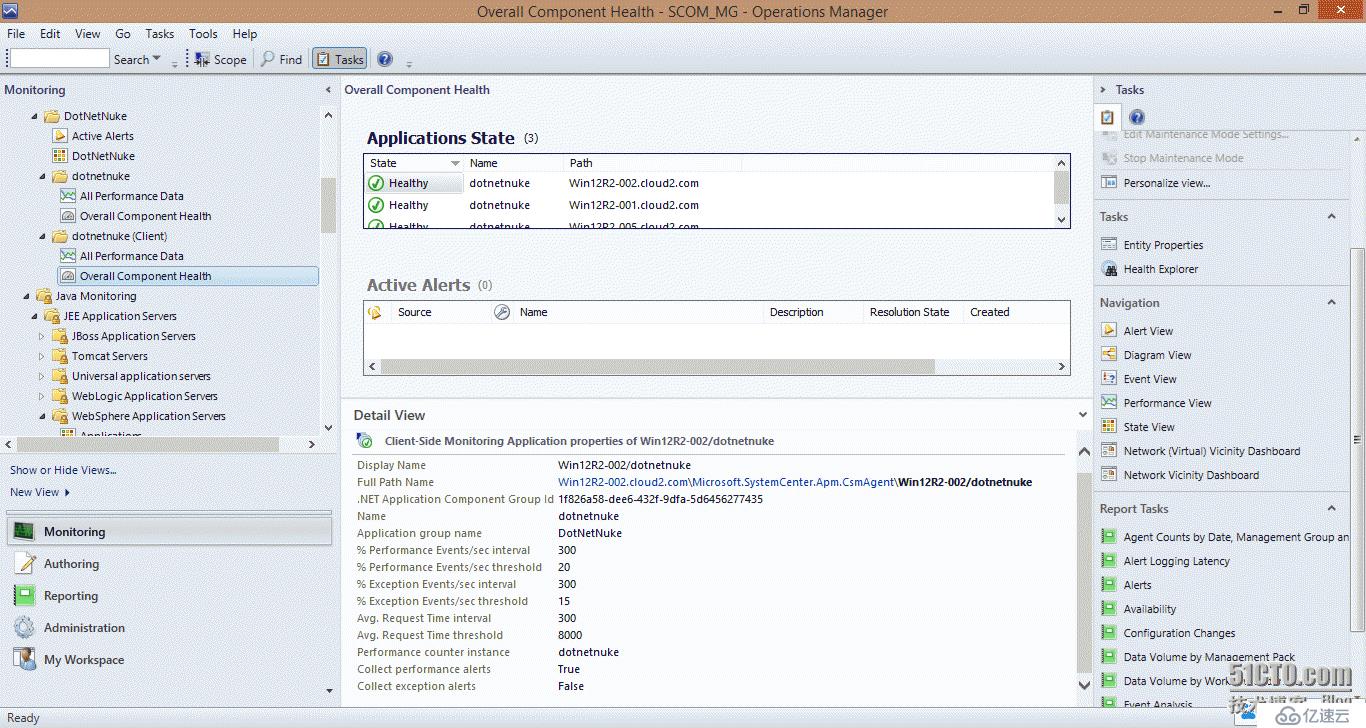Viewport: 1366px width, 728px height.
Task: Collapse the DotNetNuke folder in tree
Action: [35, 117]
